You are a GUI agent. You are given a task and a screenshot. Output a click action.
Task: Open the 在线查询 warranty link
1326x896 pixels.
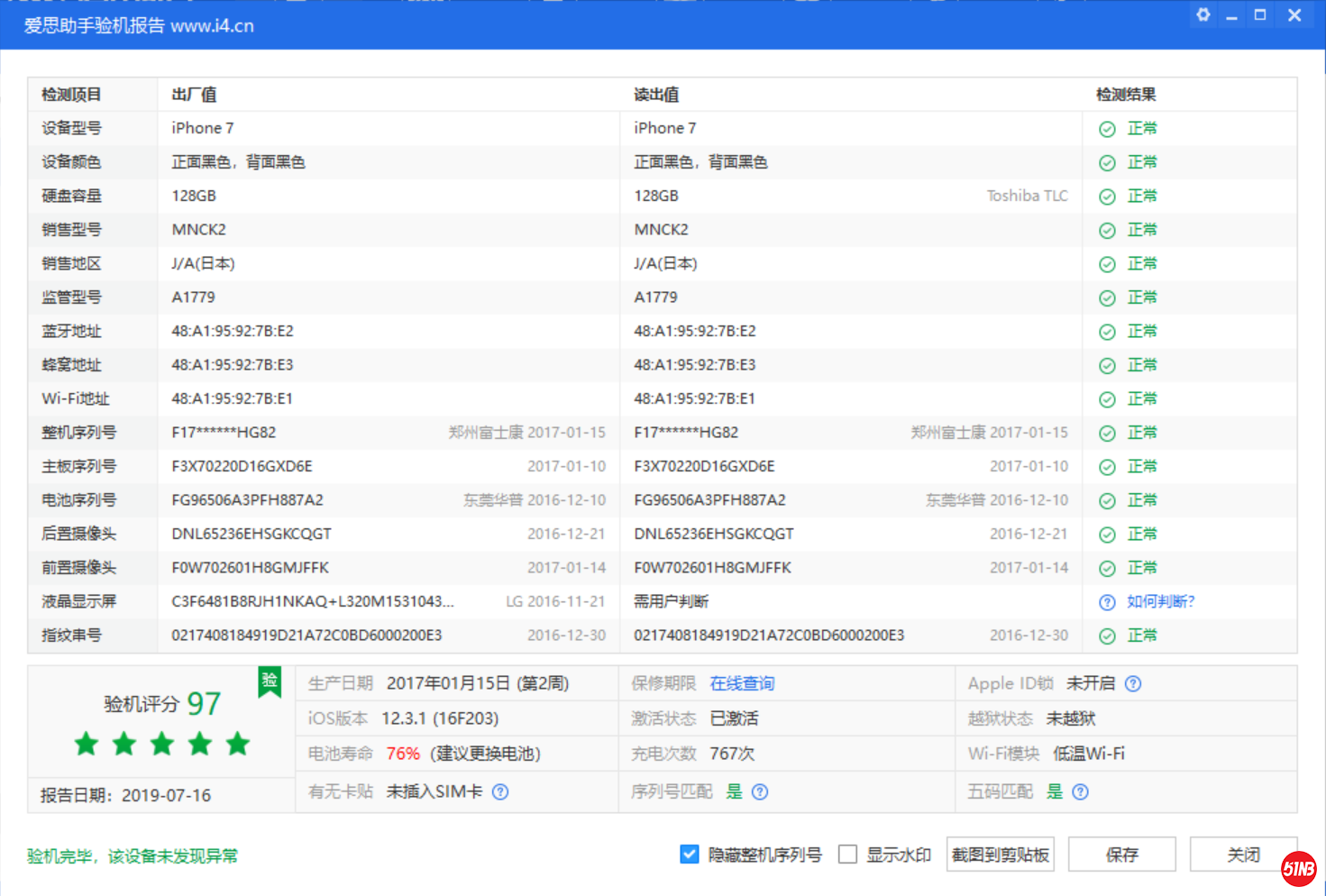[x=741, y=683]
